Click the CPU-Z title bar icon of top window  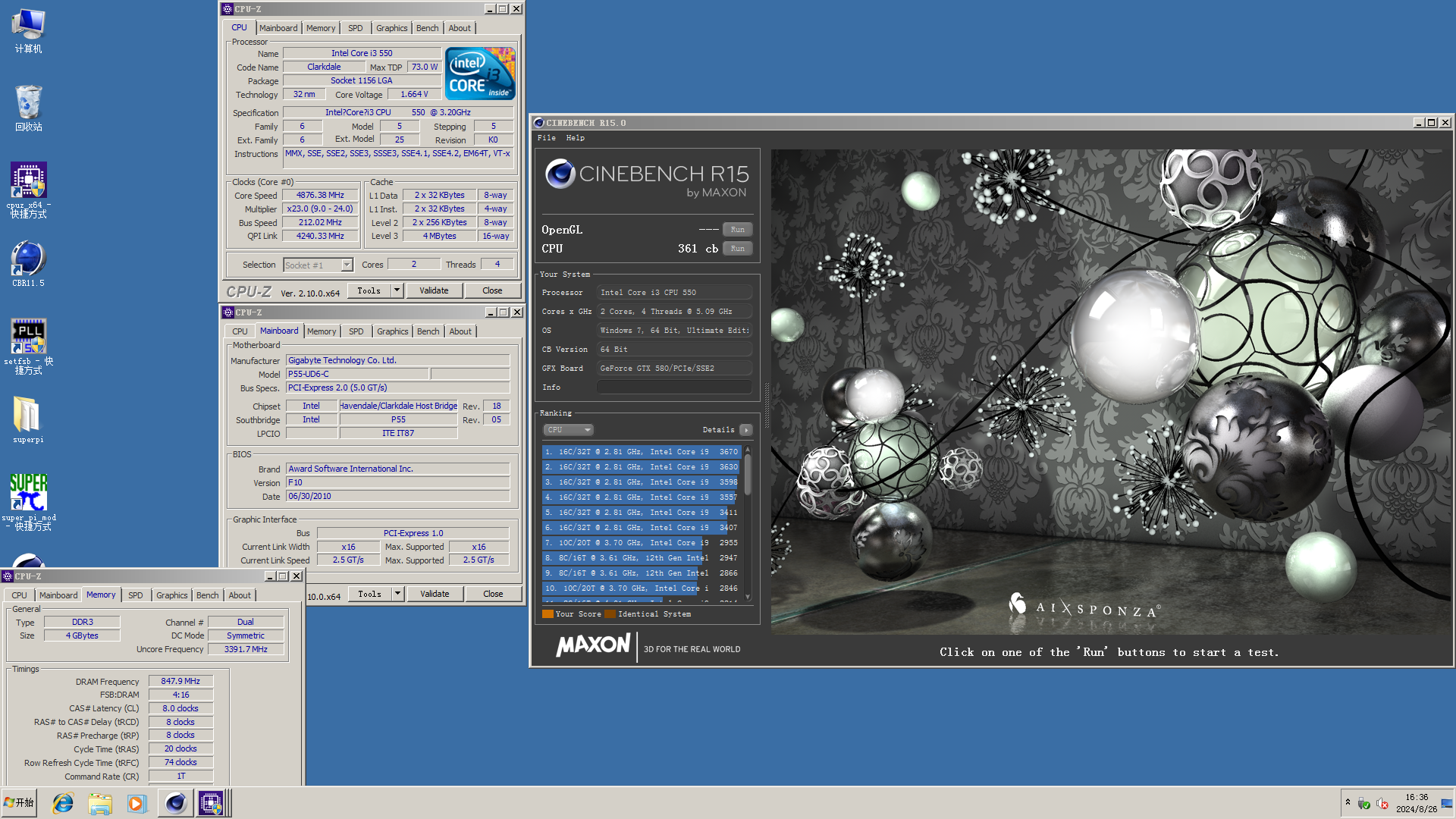[x=227, y=9]
